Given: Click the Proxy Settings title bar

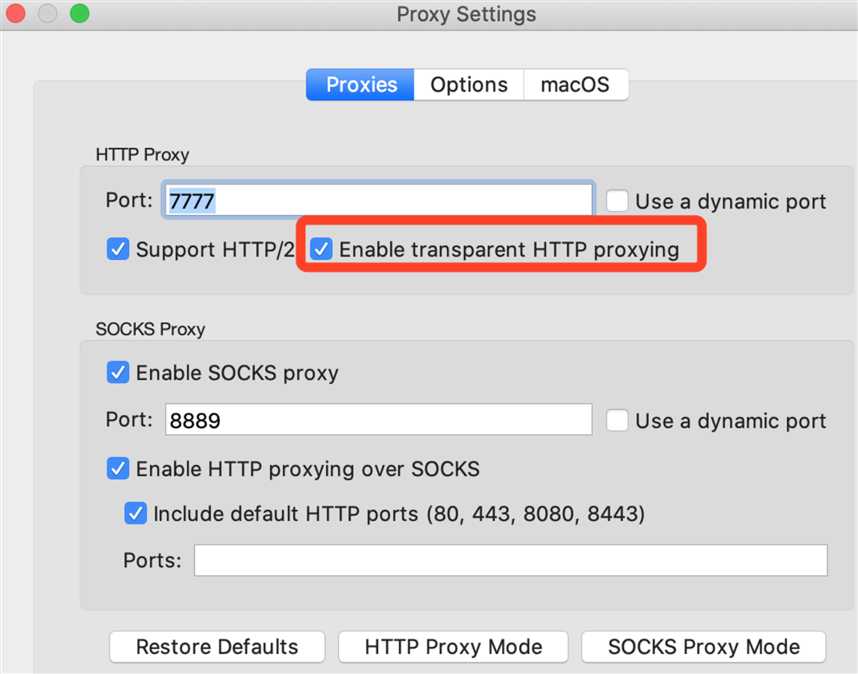Looking at the screenshot, I should (x=466, y=14).
